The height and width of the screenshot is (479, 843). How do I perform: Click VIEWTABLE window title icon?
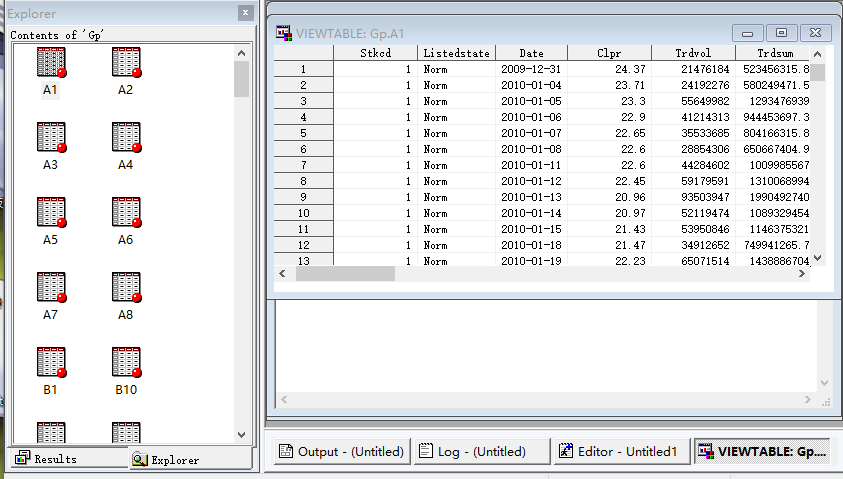point(284,33)
